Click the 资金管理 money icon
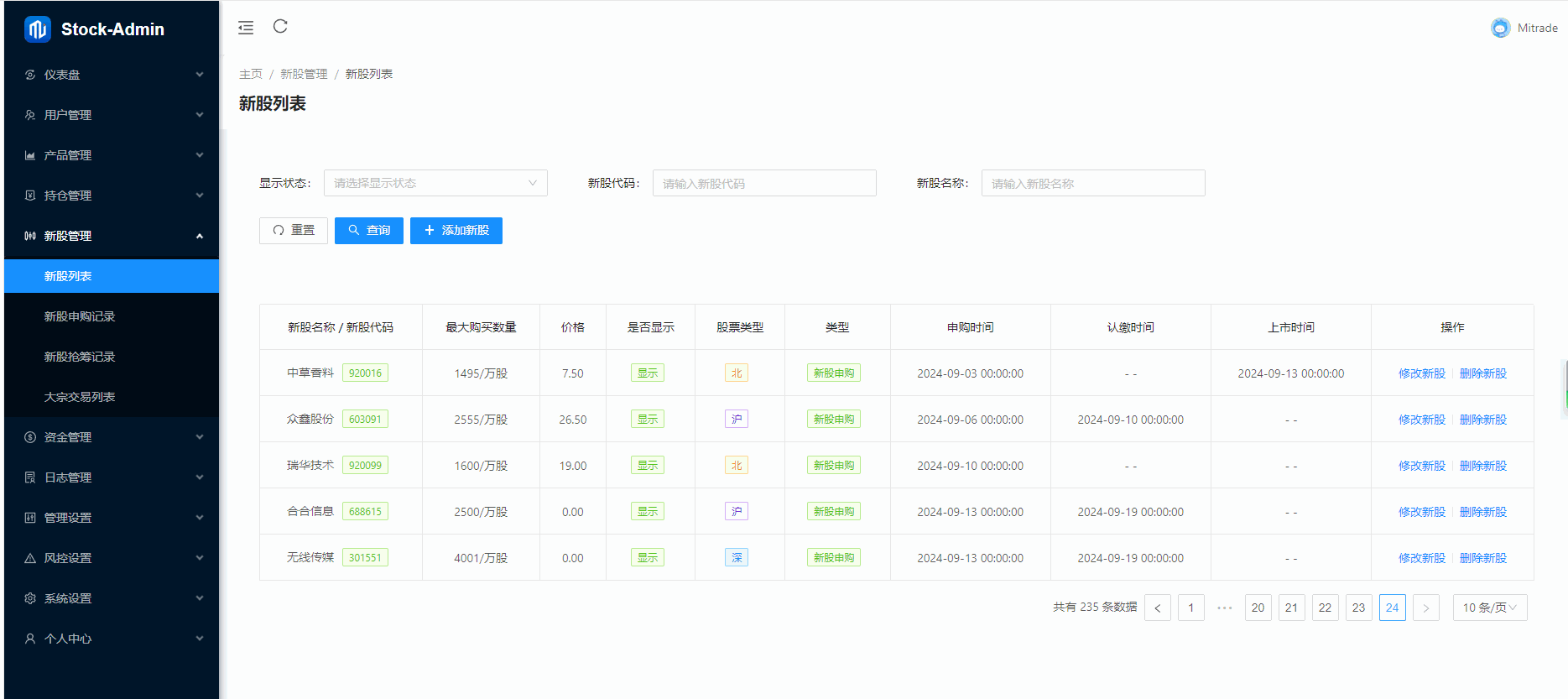Image resolution: width=1568 pixels, height=699 pixels. pos(30,437)
